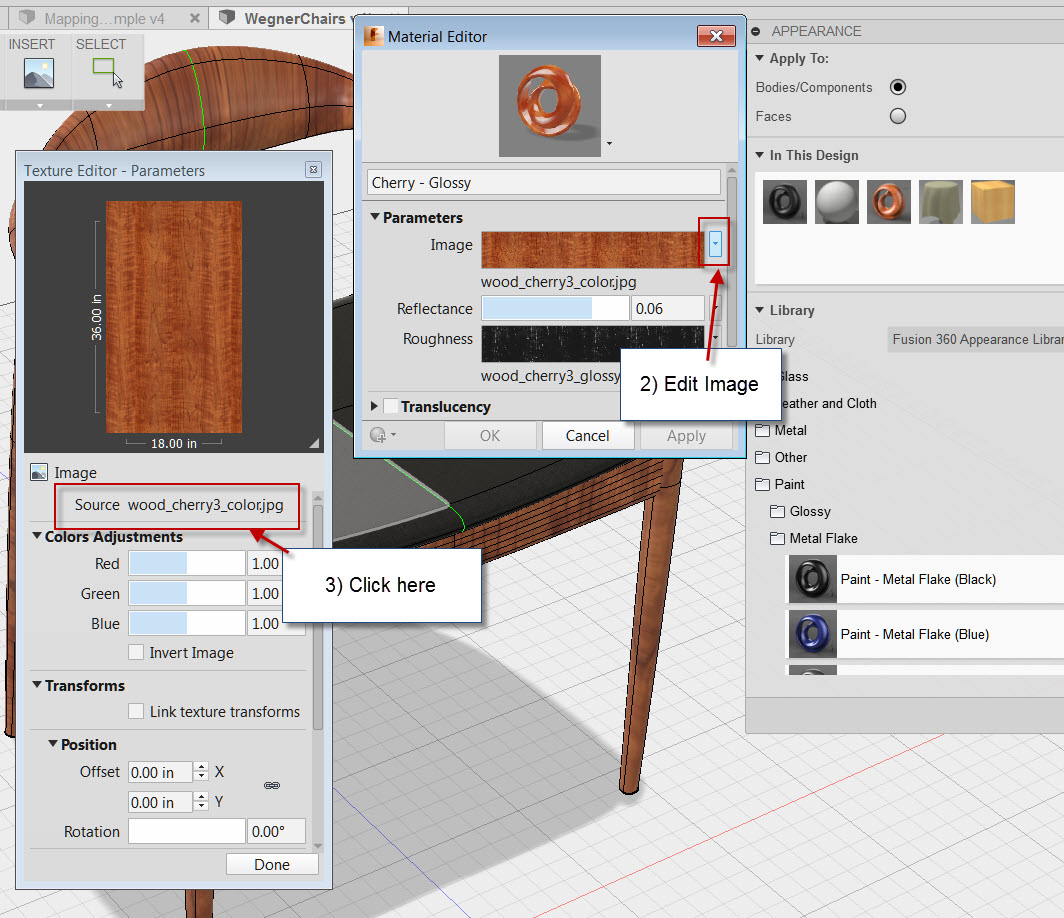
Task: Check Link texture transforms
Action: pyautogui.click(x=136, y=711)
